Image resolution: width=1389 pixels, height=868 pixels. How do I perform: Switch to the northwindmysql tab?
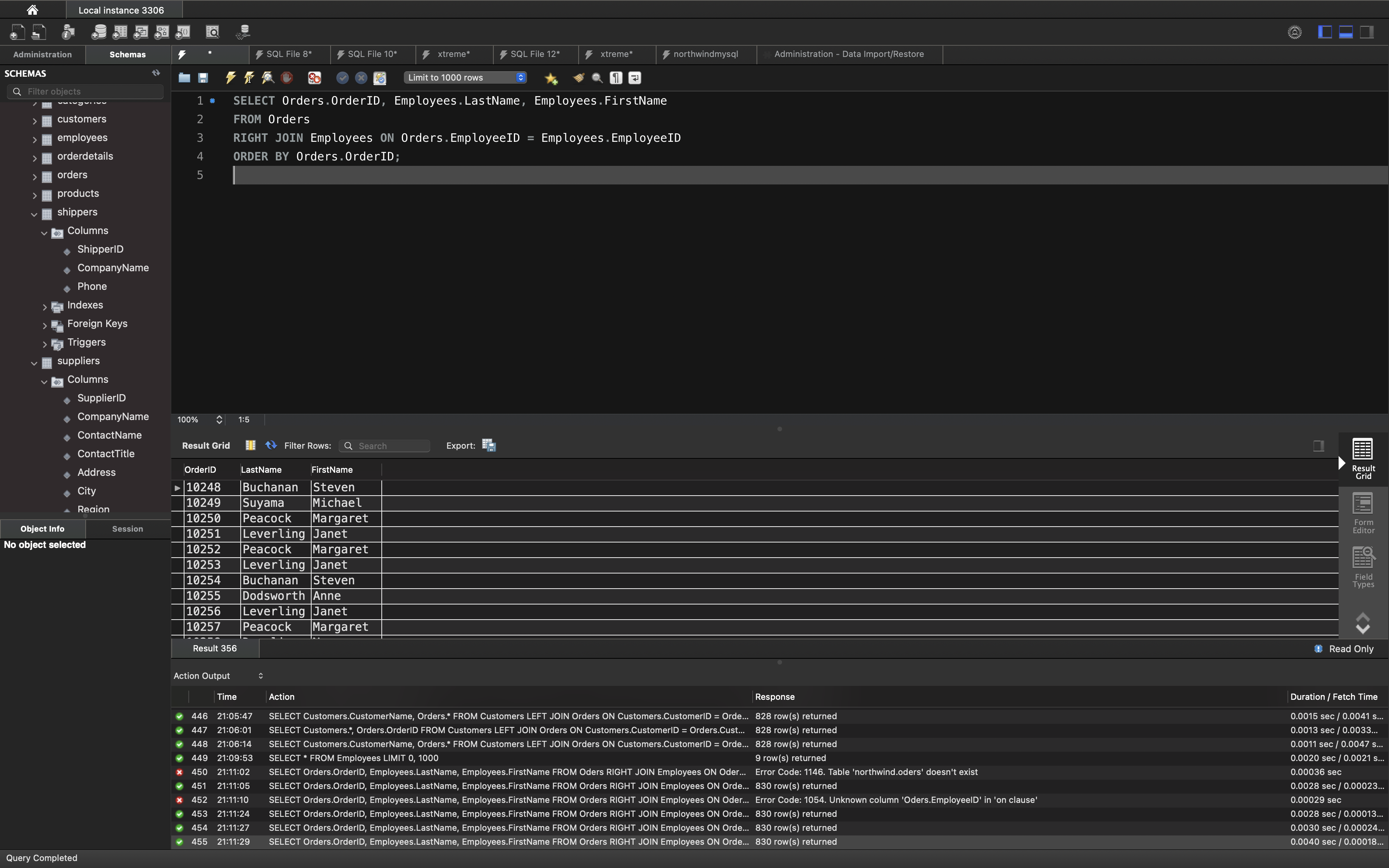705,54
